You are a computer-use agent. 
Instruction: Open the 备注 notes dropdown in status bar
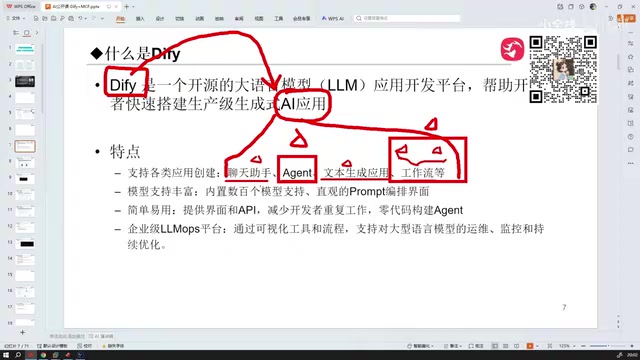(453, 346)
